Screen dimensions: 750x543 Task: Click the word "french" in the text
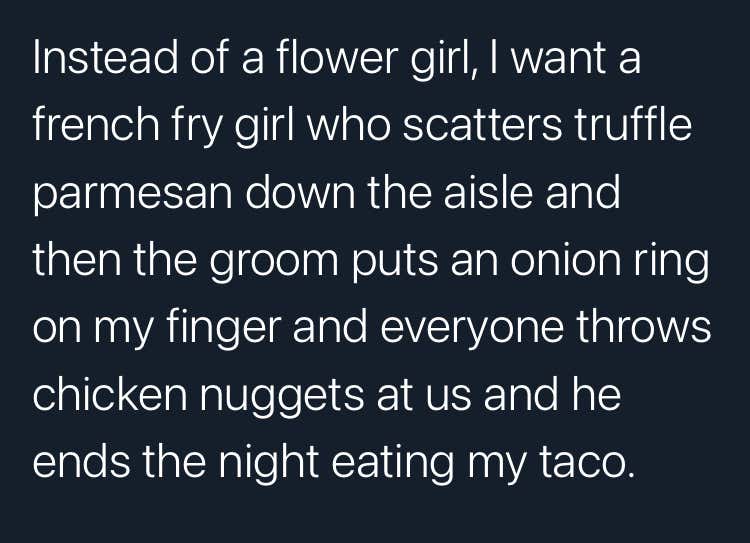pyautogui.click(x=96, y=124)
